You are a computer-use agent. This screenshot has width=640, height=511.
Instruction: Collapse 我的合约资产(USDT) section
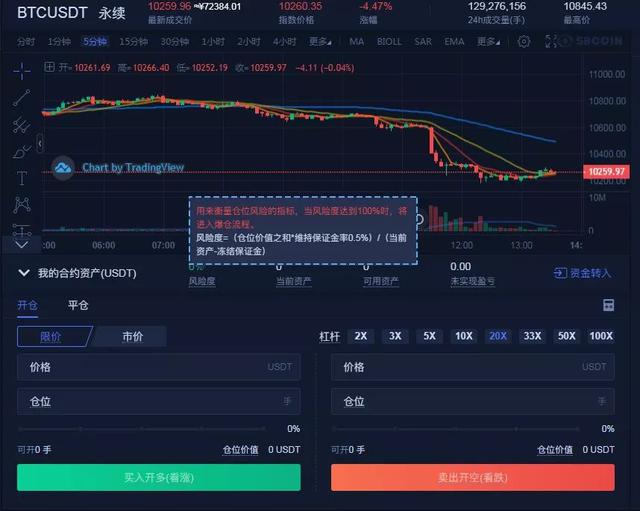coord(24,273)
